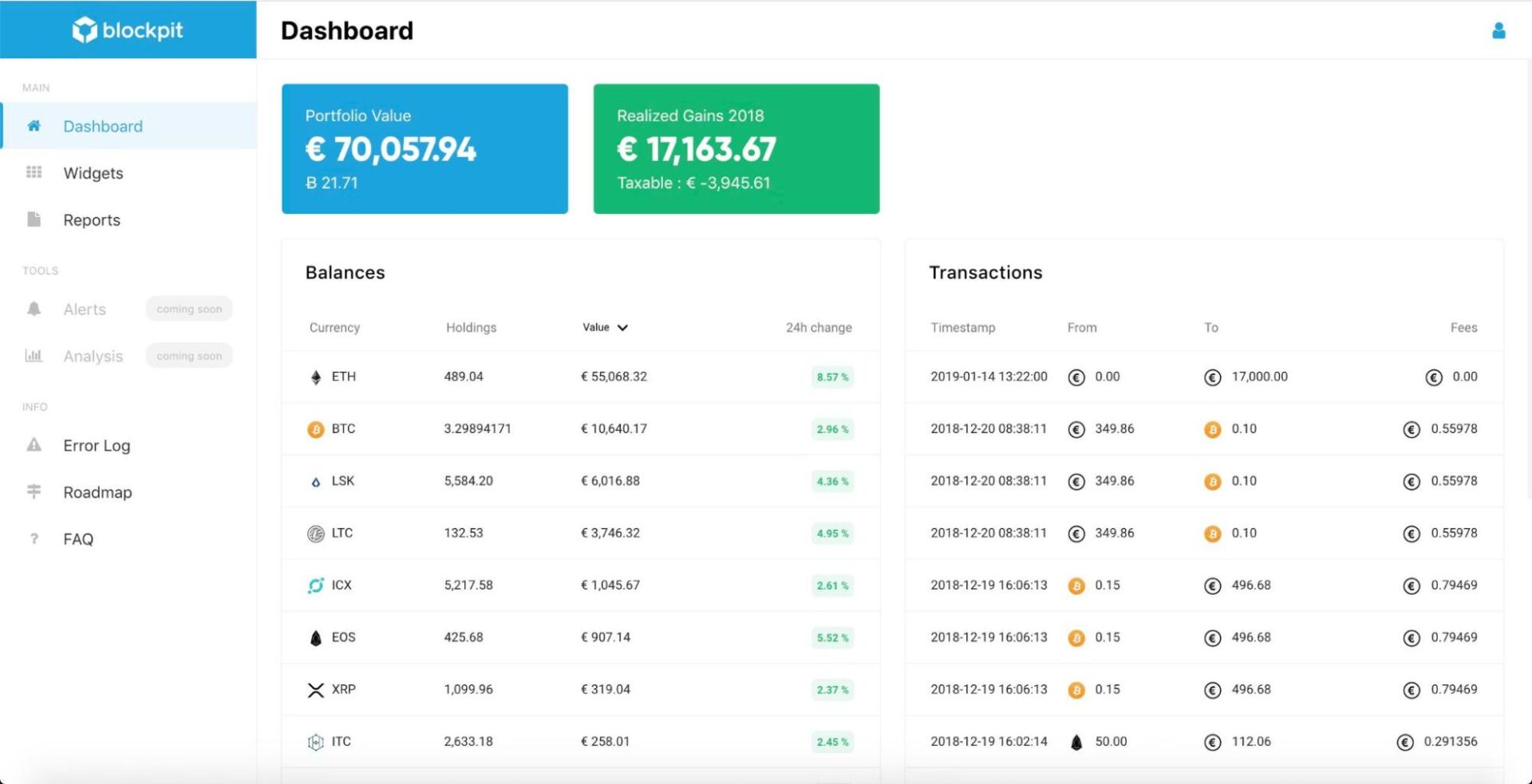Click the Alerts bell icon
The height and width of the screenshot is (784, 1532).
coord(34,309)
